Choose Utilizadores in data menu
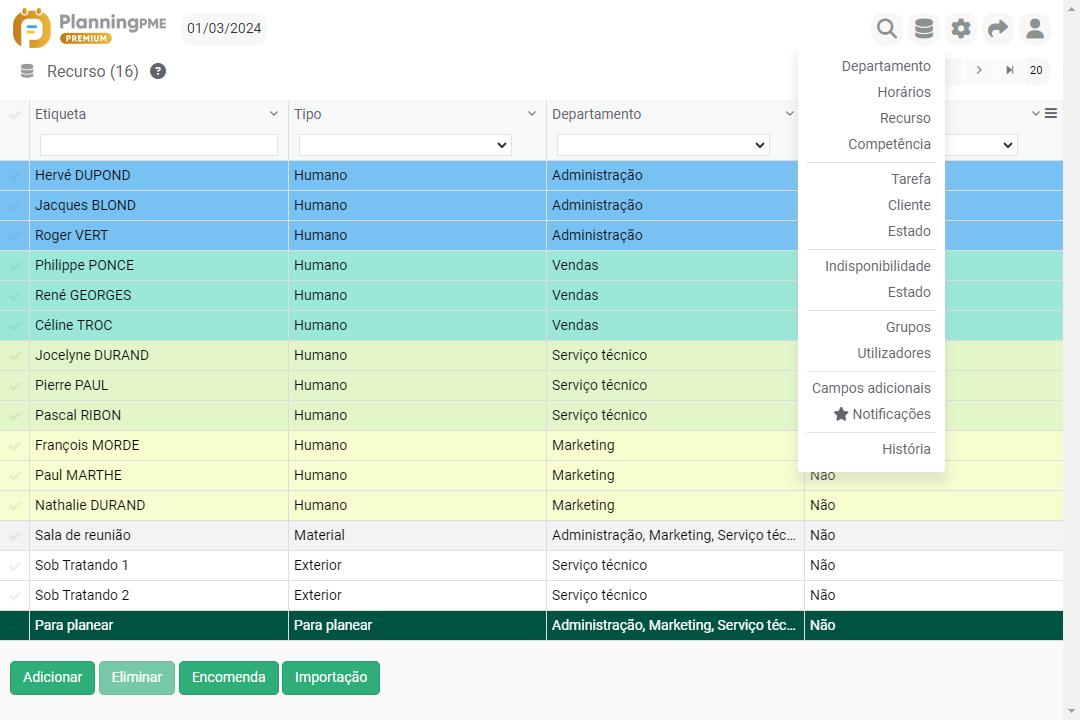The image size is (1080, 720). click(x=893, y=353)
